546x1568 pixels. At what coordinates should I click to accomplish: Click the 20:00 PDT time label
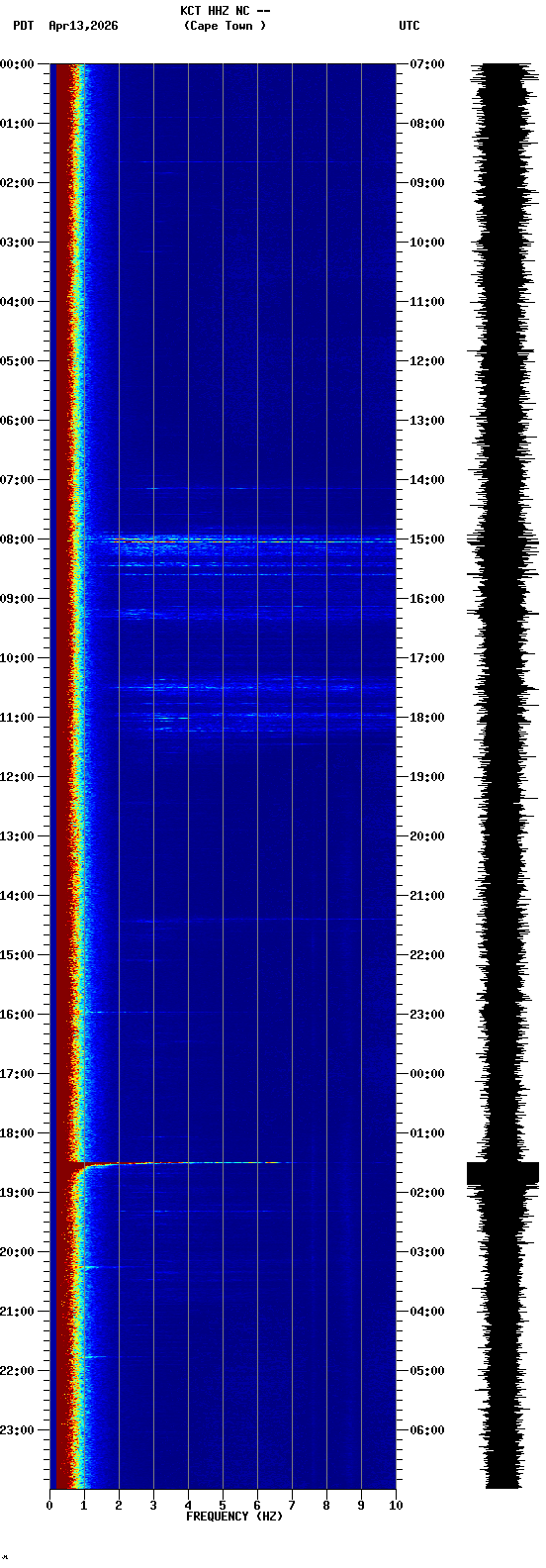(x=18, y=1252)
